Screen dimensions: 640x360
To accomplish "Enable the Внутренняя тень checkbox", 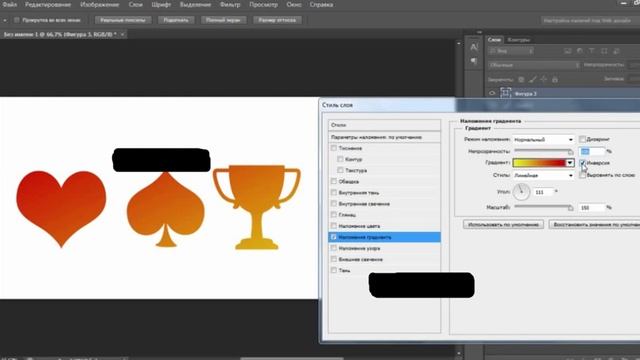I will pyautogui.click(x=334, y=192).
